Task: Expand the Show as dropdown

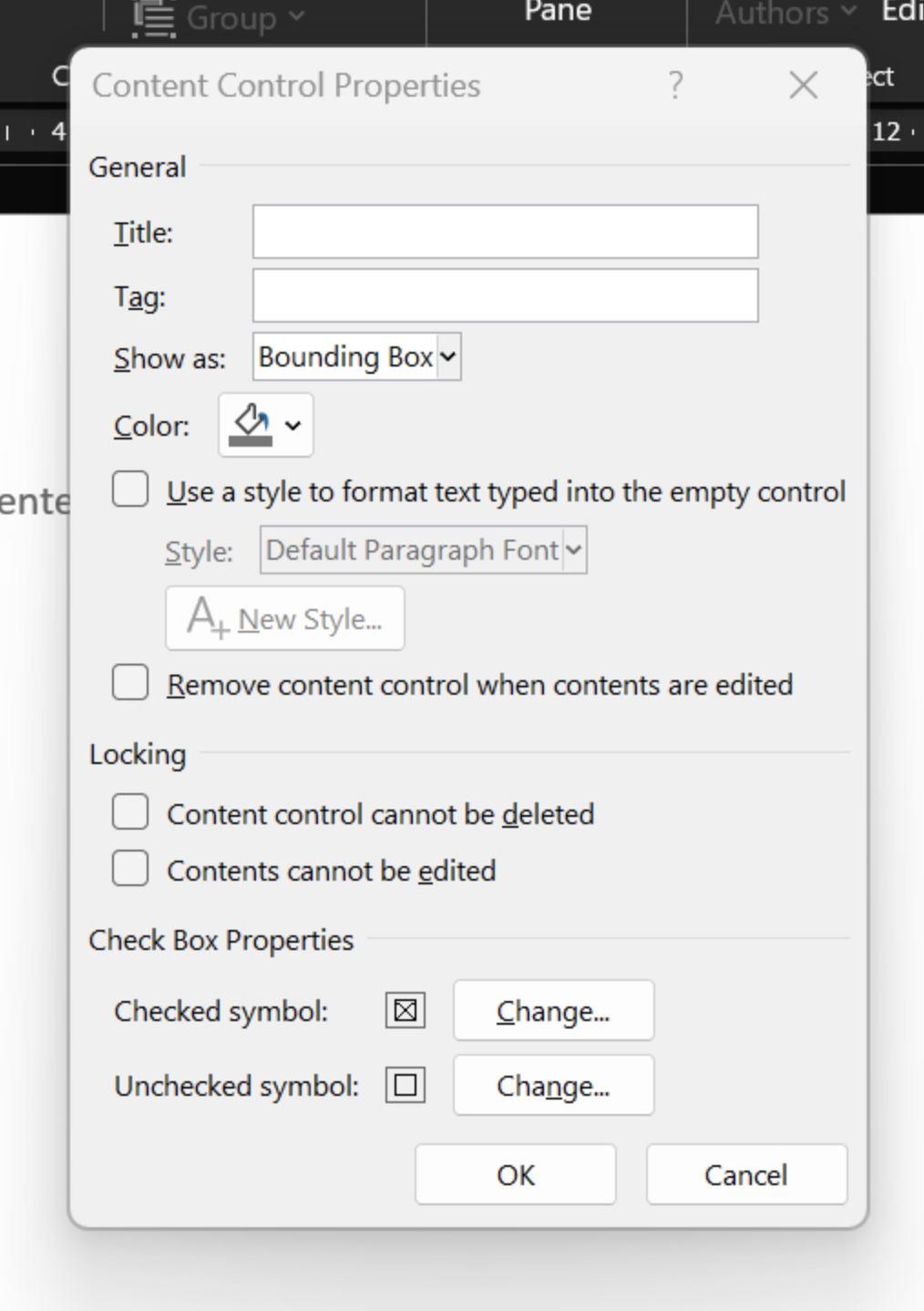Action: 356,356
